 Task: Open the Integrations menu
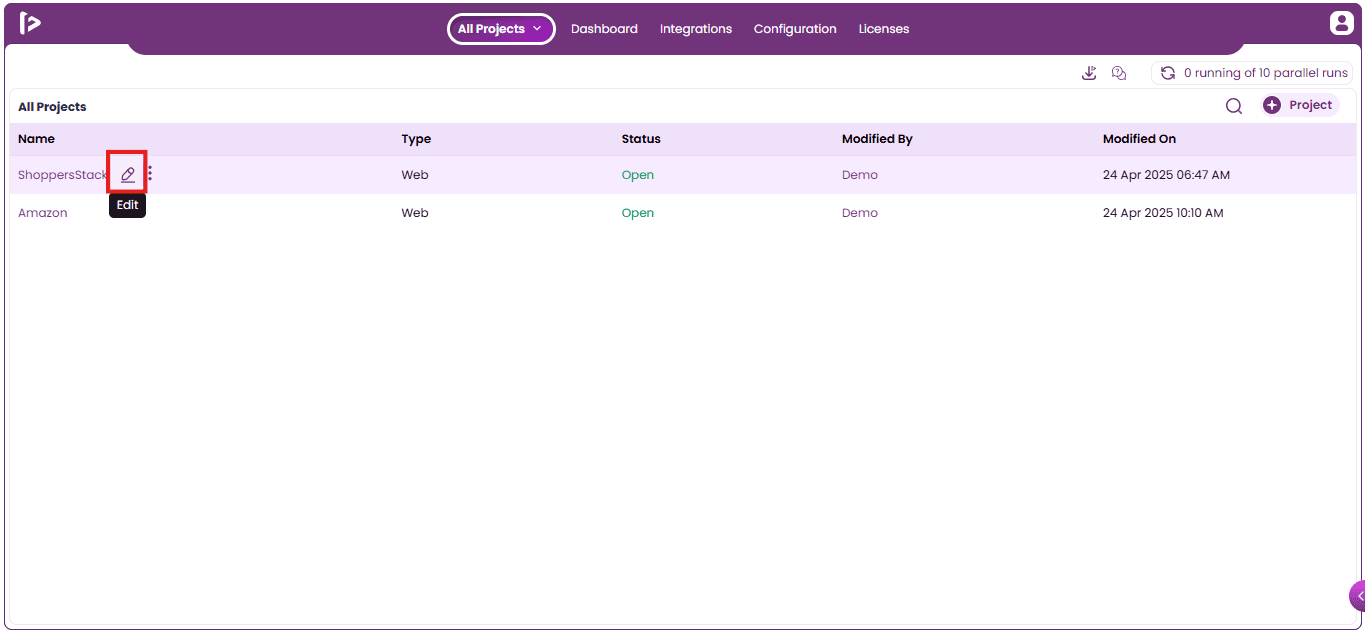pos(696,29)
